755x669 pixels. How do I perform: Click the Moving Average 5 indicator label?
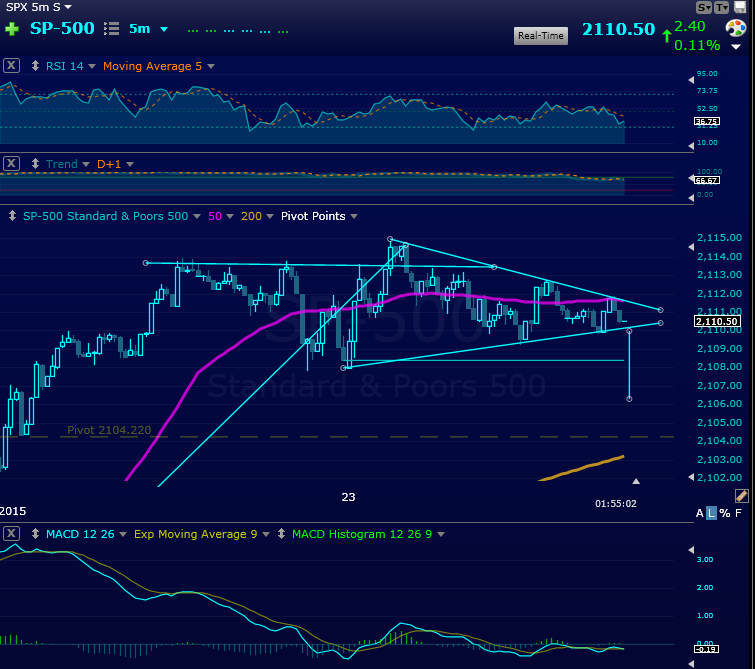[x=152, y=66]
